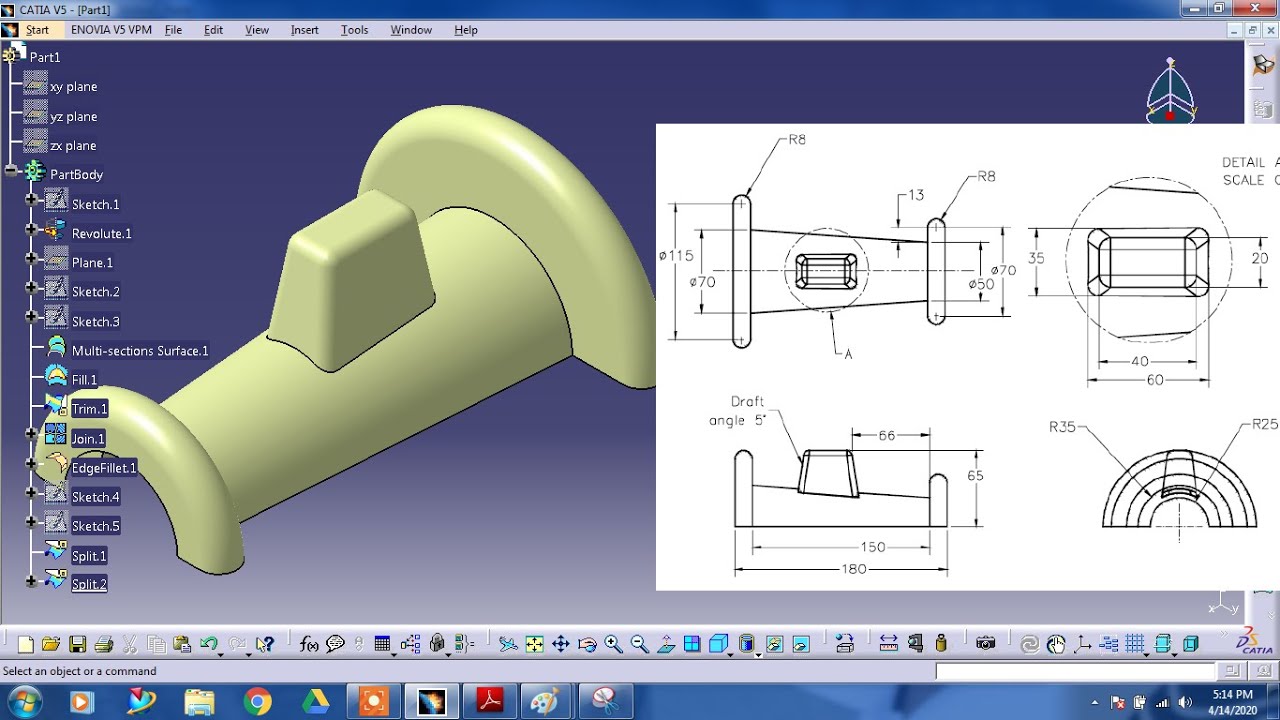This screenshot has height=720, width=1280.
Task: Click the Zoom In magnifier icon
Action: coord(613,644)
